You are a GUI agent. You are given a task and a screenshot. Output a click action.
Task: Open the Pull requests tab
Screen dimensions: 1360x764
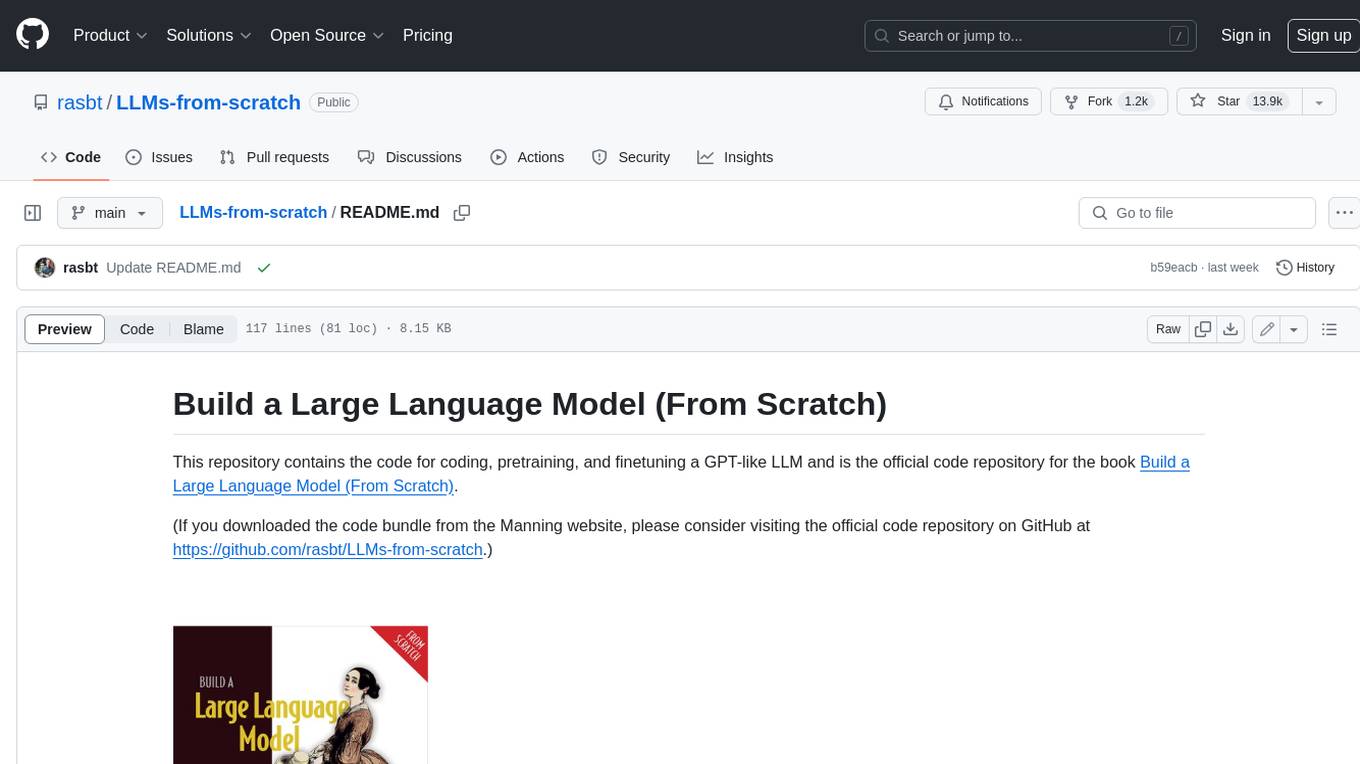(x=274, y=157)
